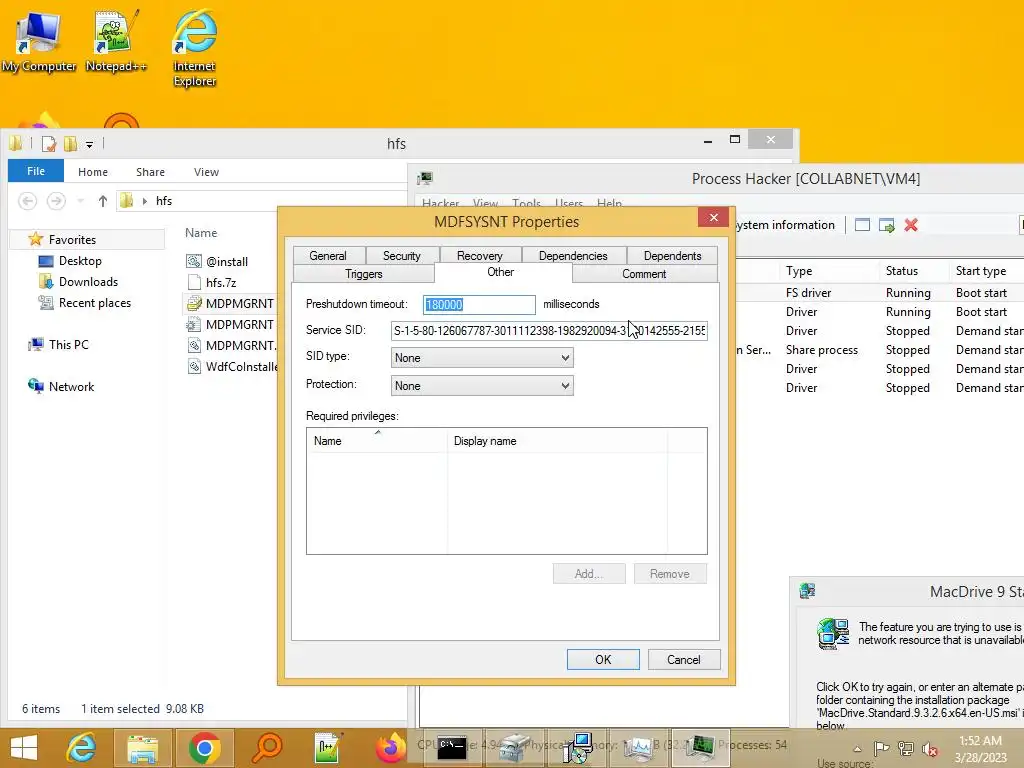Screen dimensions: 1024x768
Task: Select Desktop in Explorer navigation pane
Action: (x=80, y=261)
